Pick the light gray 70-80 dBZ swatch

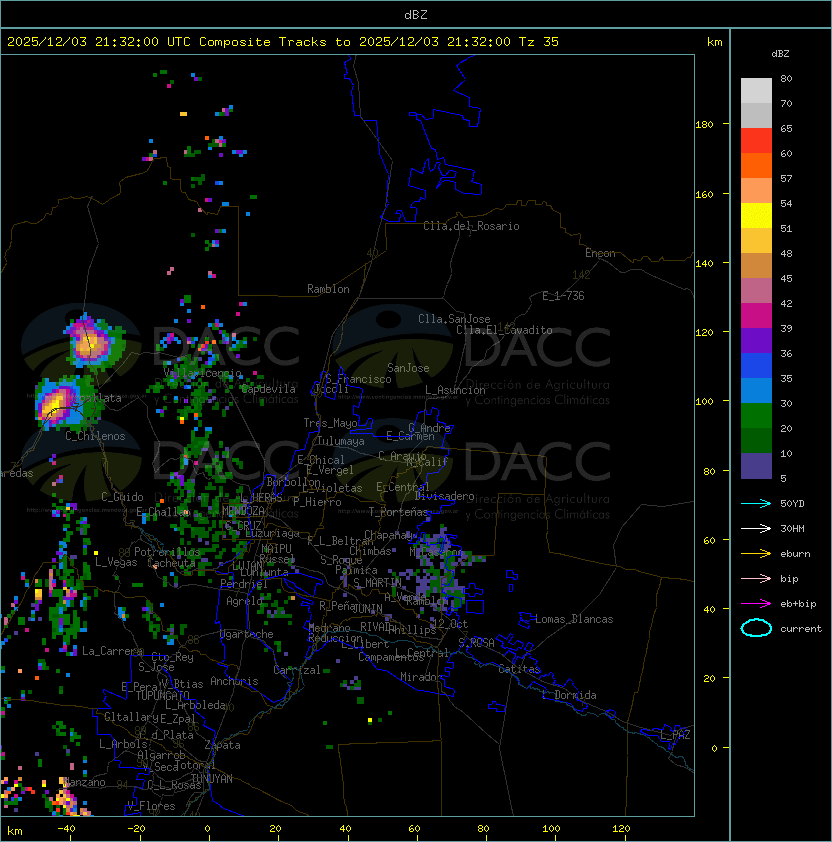point(756,91)
